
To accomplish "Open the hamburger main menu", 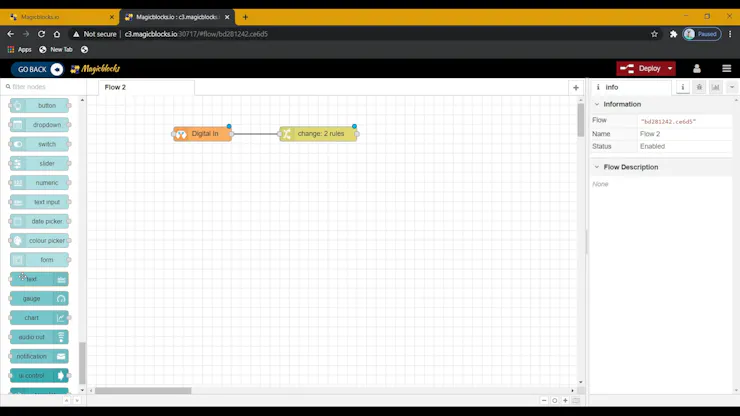I will tap(726, 68).
